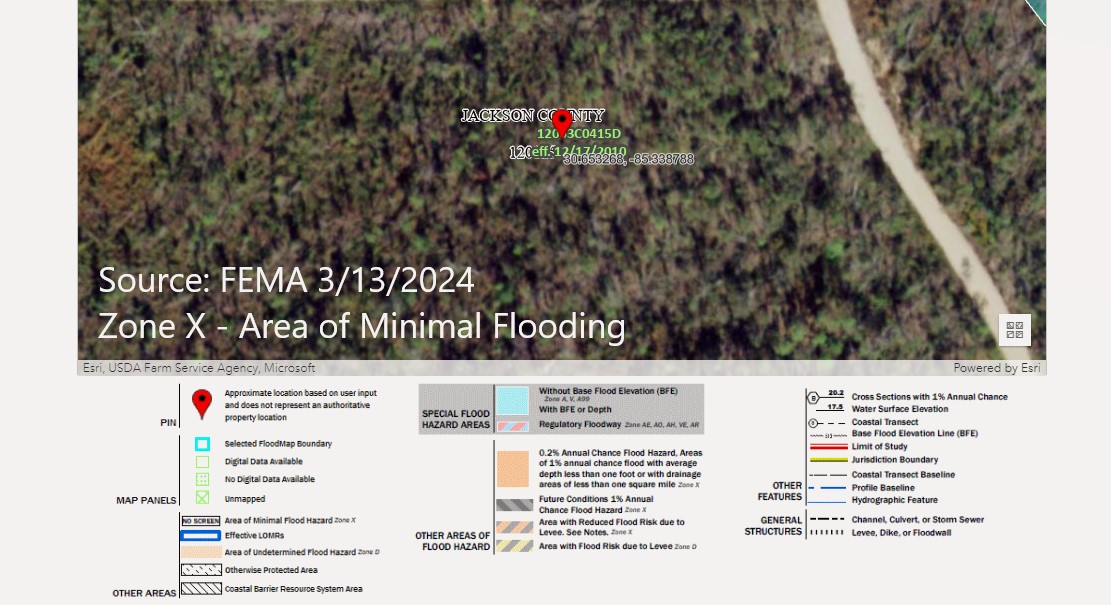The width and height of the screenshot is (1111, 605).
Task: Click the Esri, USDA Farm Service Agency attribution
Action: point(198,368)
